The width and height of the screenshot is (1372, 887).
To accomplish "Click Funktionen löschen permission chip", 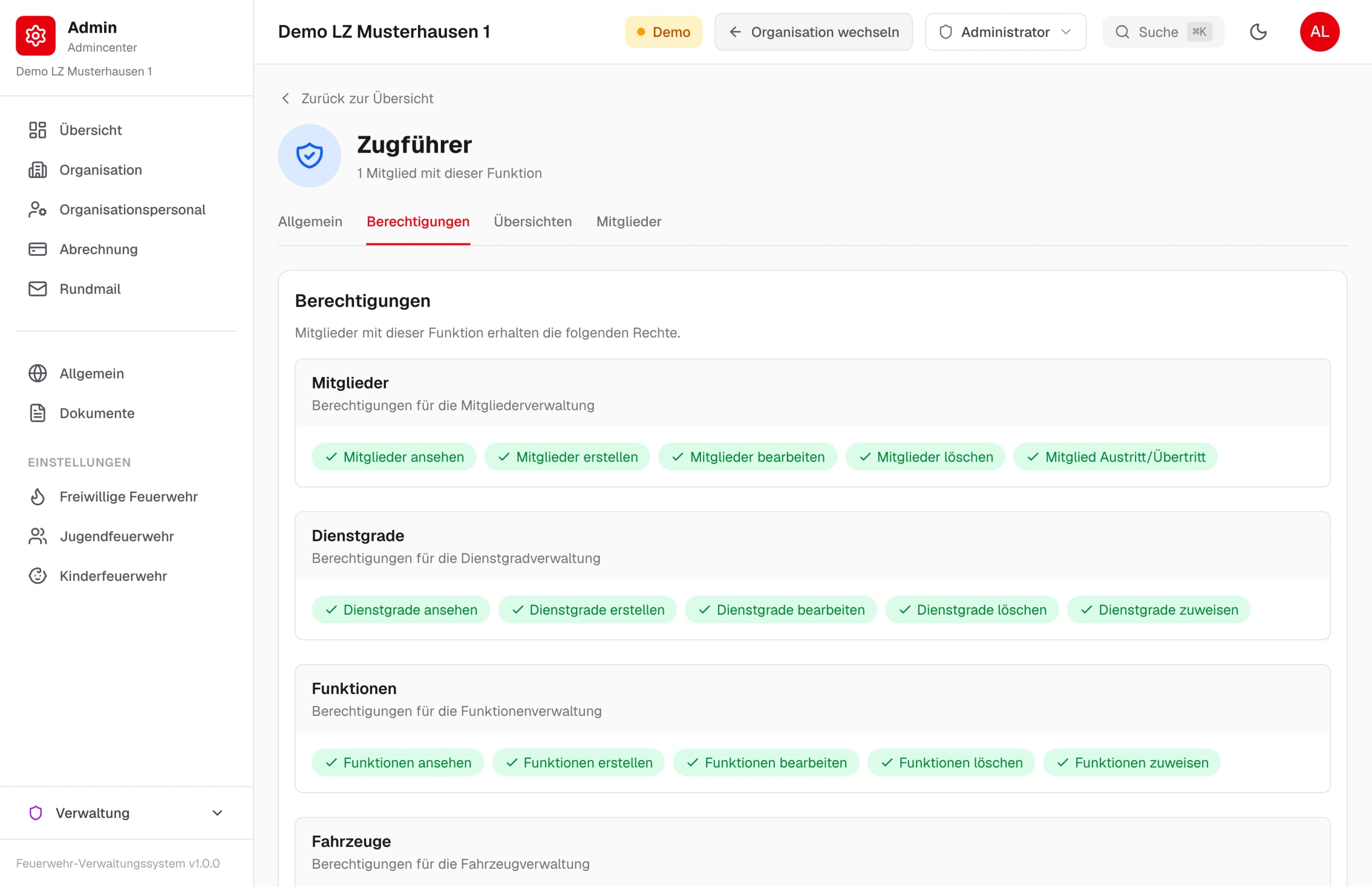I will 951,763.
